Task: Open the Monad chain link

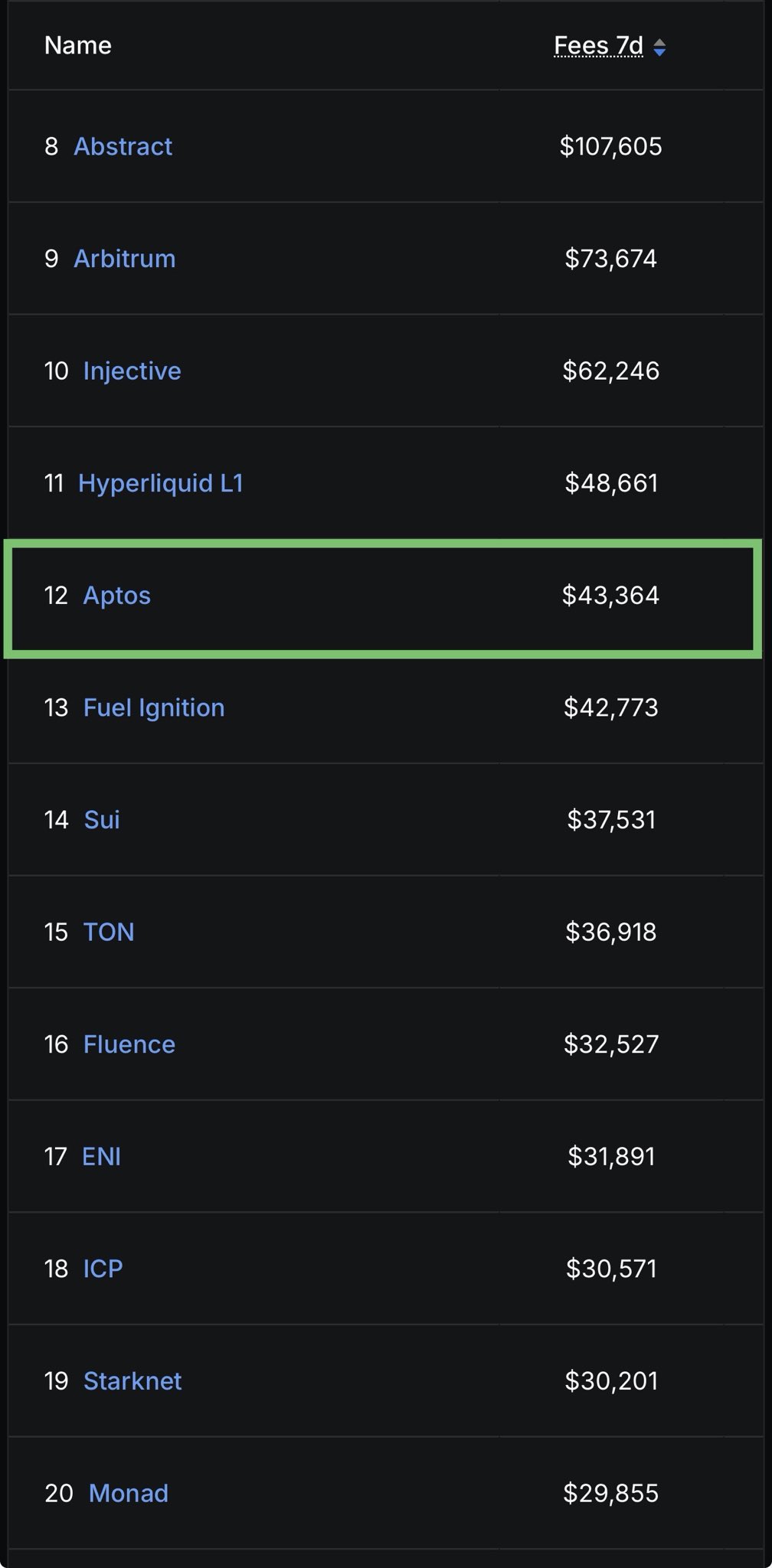Action: pos(128,1493)
